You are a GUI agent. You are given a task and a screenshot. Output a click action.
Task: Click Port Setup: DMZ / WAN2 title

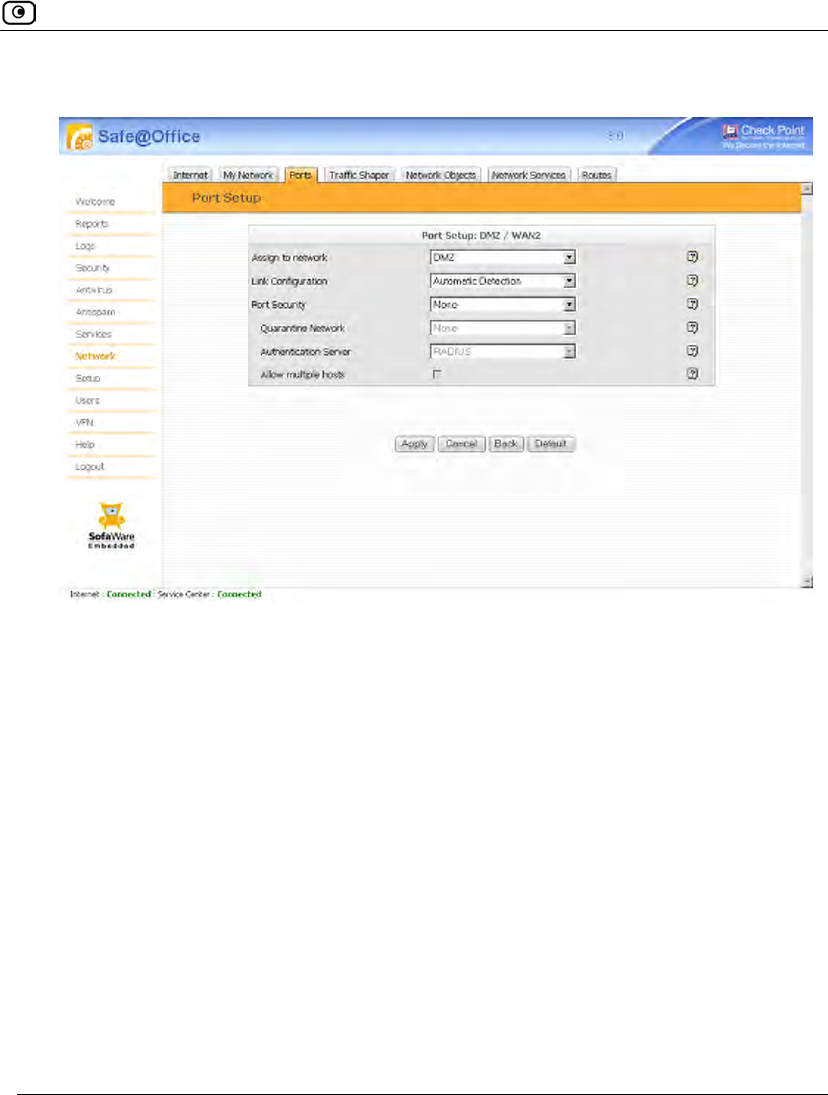481,236
